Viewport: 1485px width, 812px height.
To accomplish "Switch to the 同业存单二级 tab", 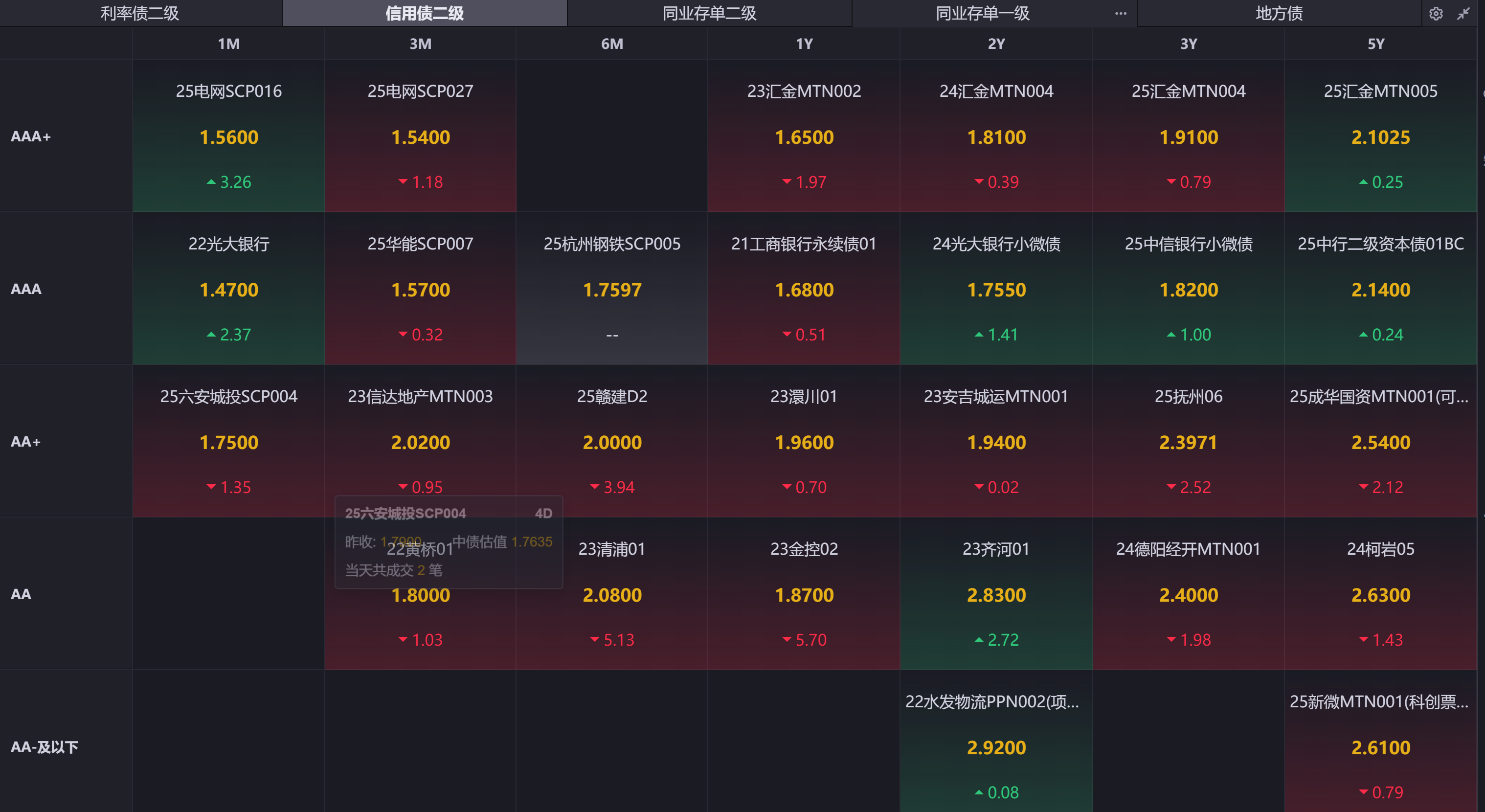I will [709, 13].
